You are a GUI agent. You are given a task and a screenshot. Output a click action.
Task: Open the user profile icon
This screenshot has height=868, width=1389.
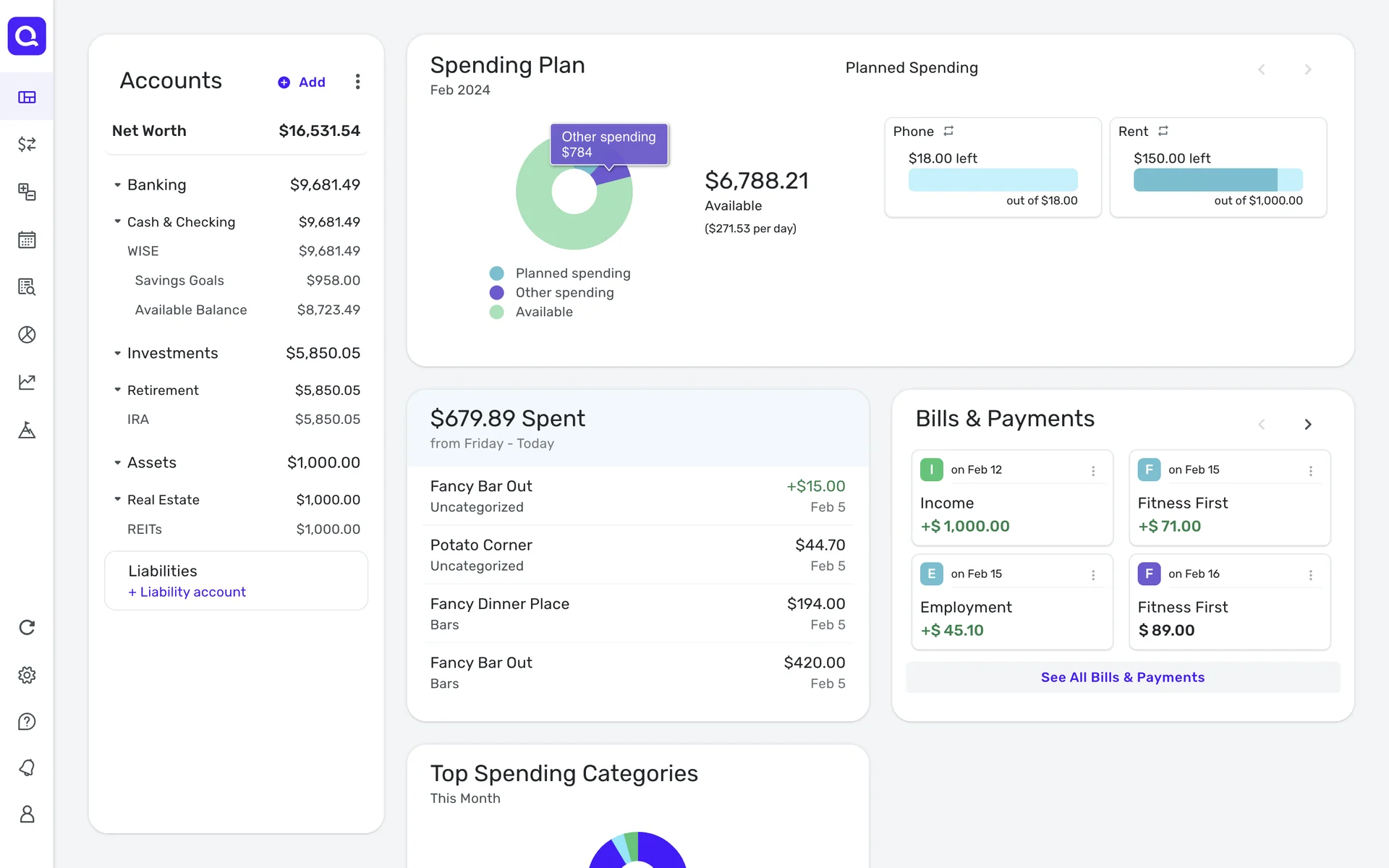[27, 814]
